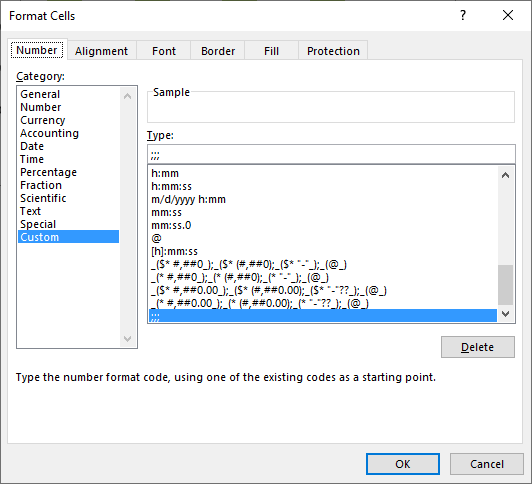
Task: Select the @ text format code
Action: pyautogui.click(x=323, y=238)
